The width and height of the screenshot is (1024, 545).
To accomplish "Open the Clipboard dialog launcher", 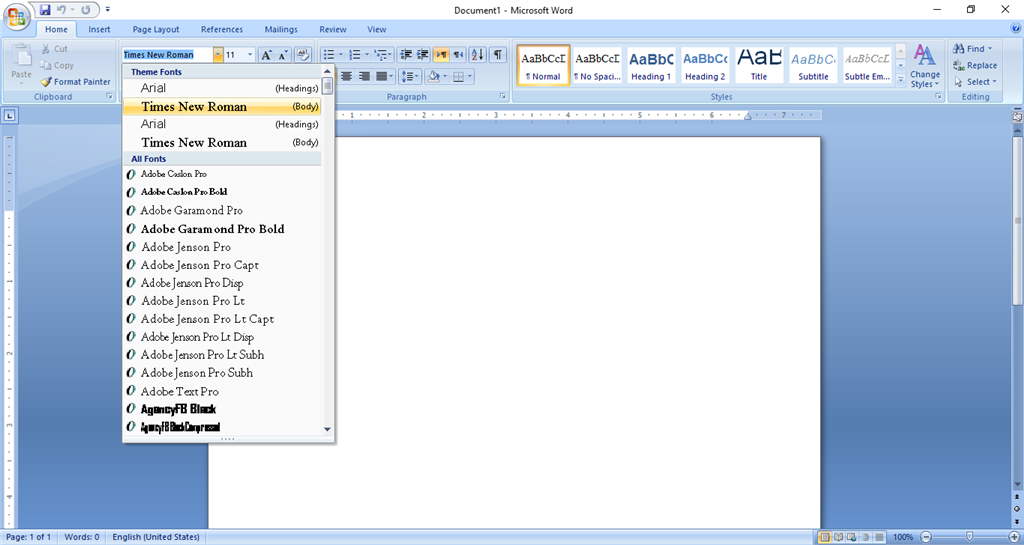I will (x=109, y=97).
